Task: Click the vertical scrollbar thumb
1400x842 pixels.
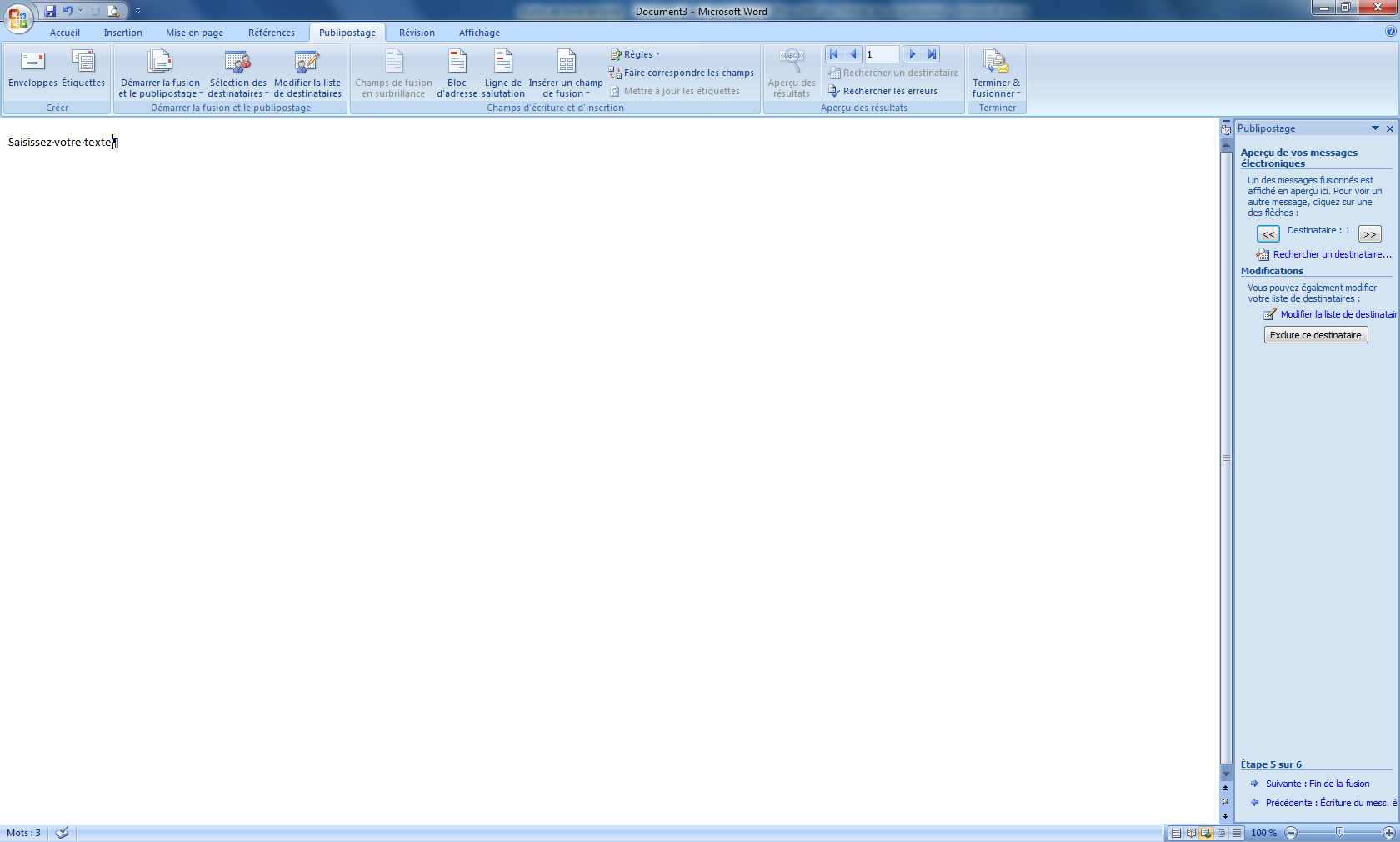Action: (1226, 458)
